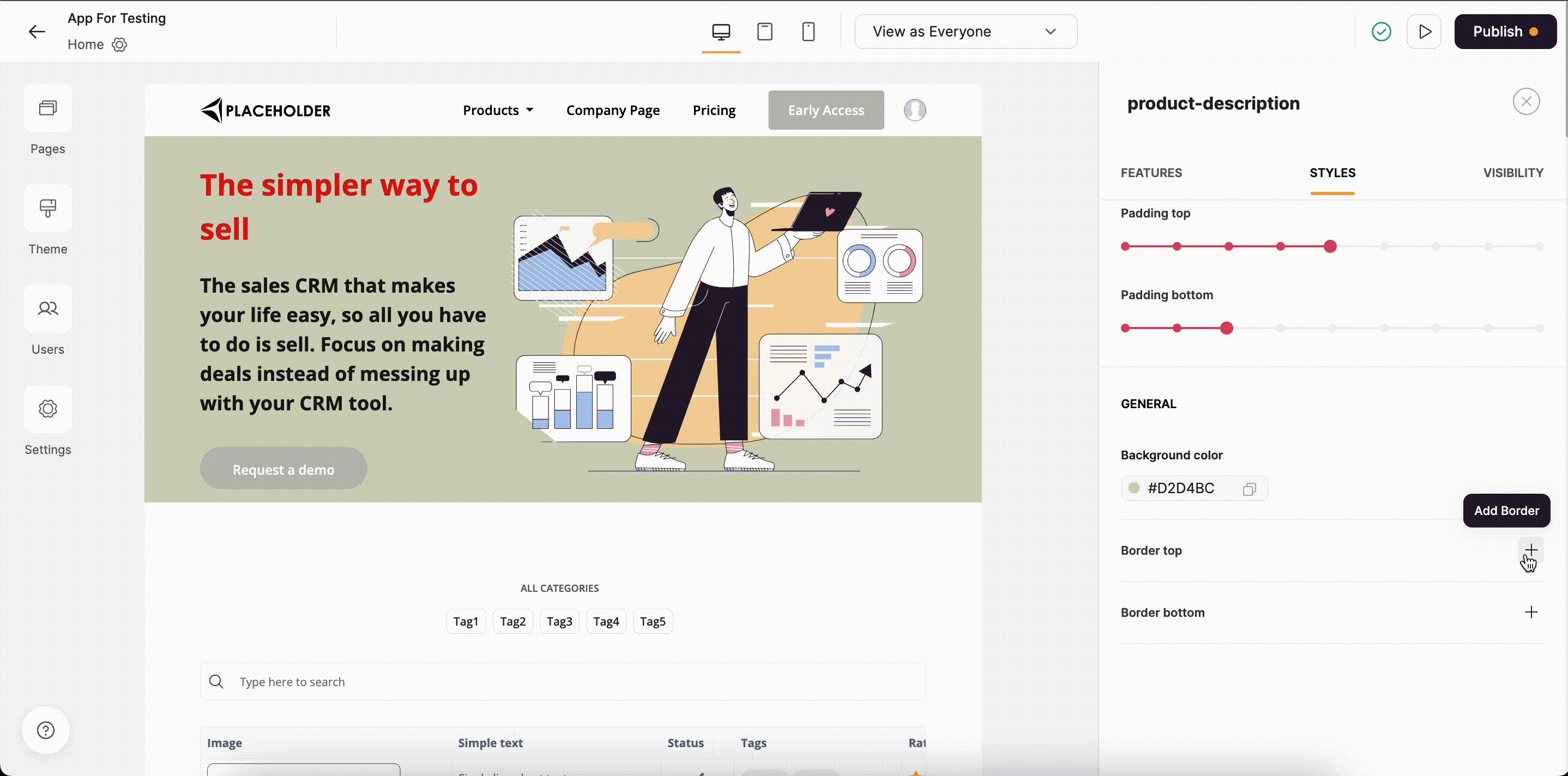Open View as Everyone dropdown
This screenshot has width=1568, height=776.
pyautogui.click(x=966, y=32)
